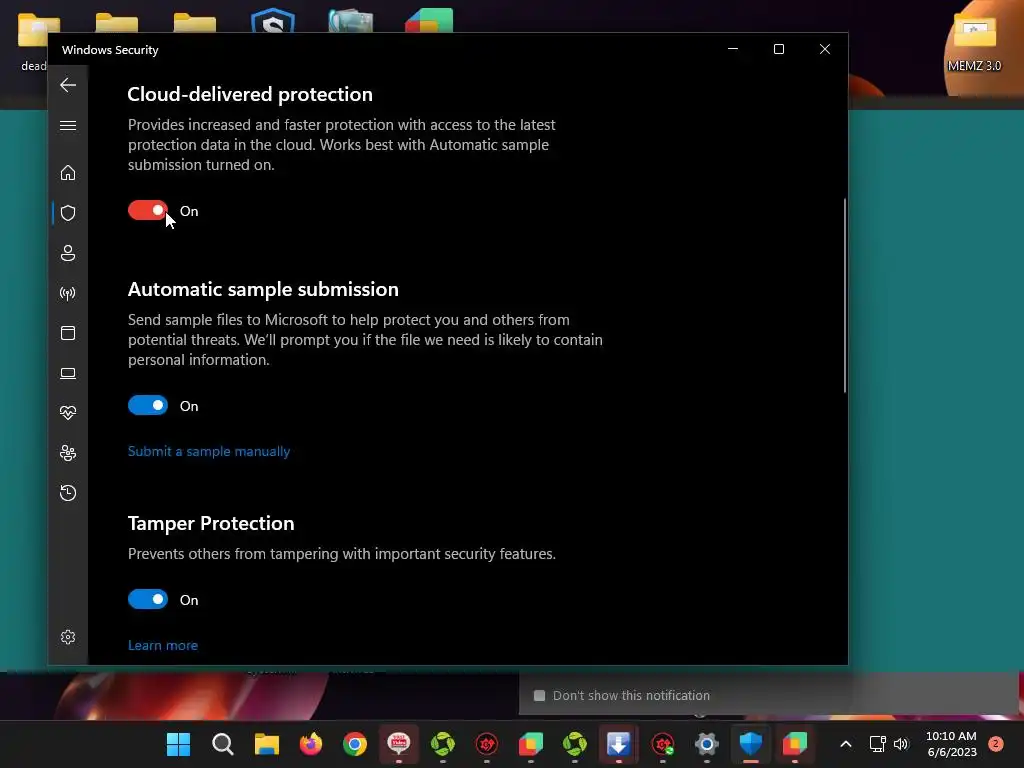Open the Windows Start menu
Screen dimensions: 1024x768
click(x=178, y=744)
